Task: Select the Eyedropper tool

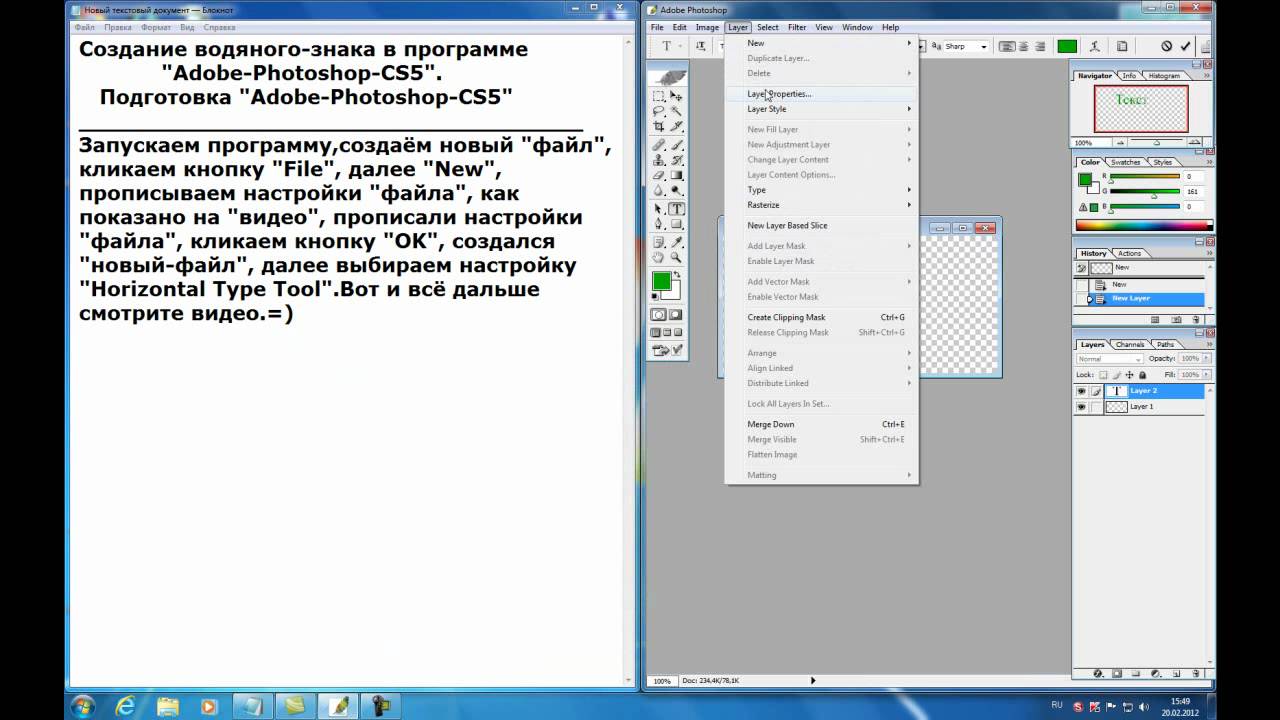Action: tap(677, 243)
